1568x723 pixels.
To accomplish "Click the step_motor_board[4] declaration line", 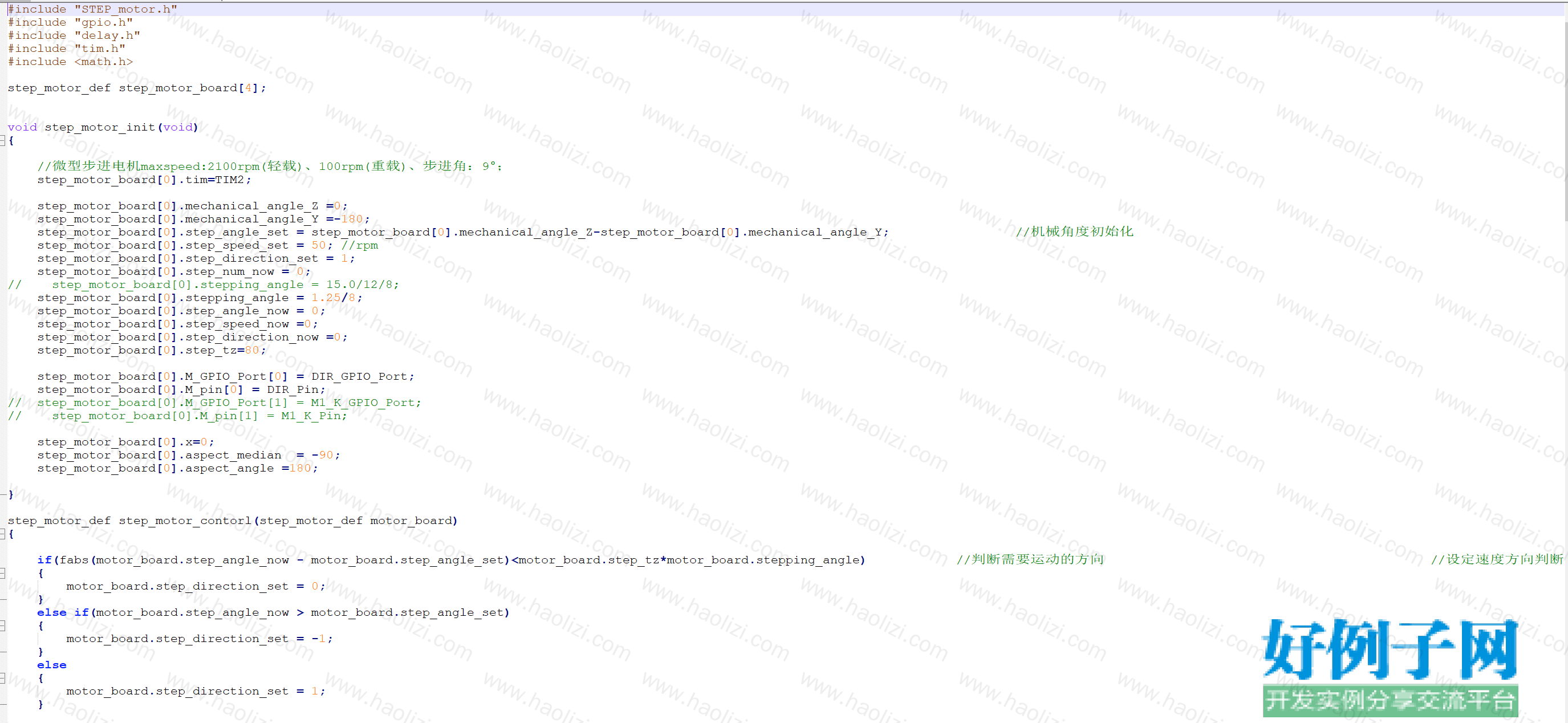I will point(137,88).
